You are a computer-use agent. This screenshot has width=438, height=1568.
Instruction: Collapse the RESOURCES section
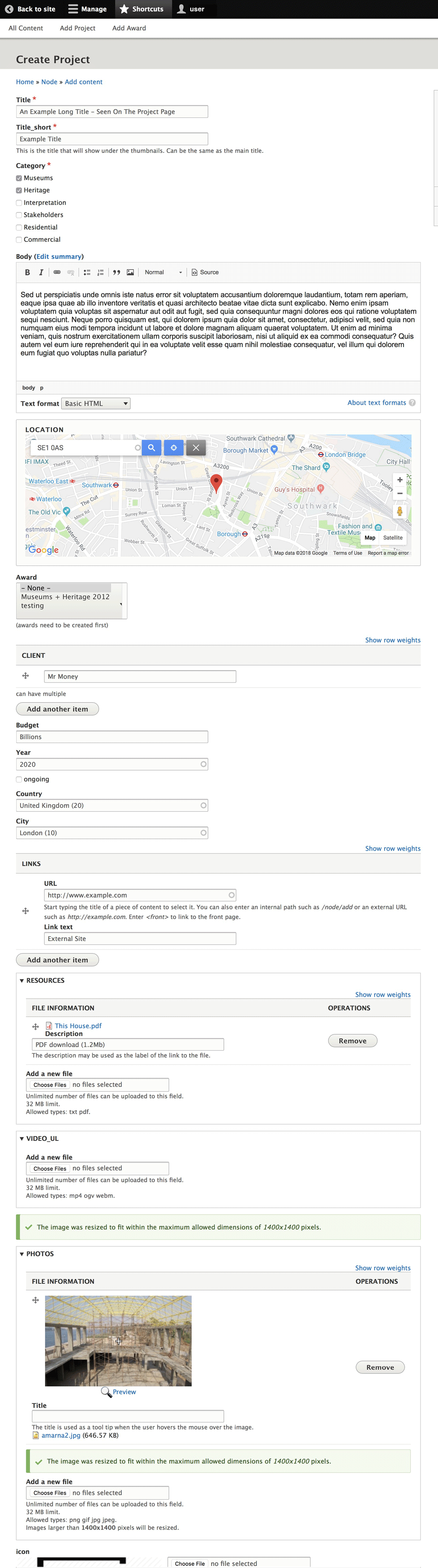[x=22, y=980]
